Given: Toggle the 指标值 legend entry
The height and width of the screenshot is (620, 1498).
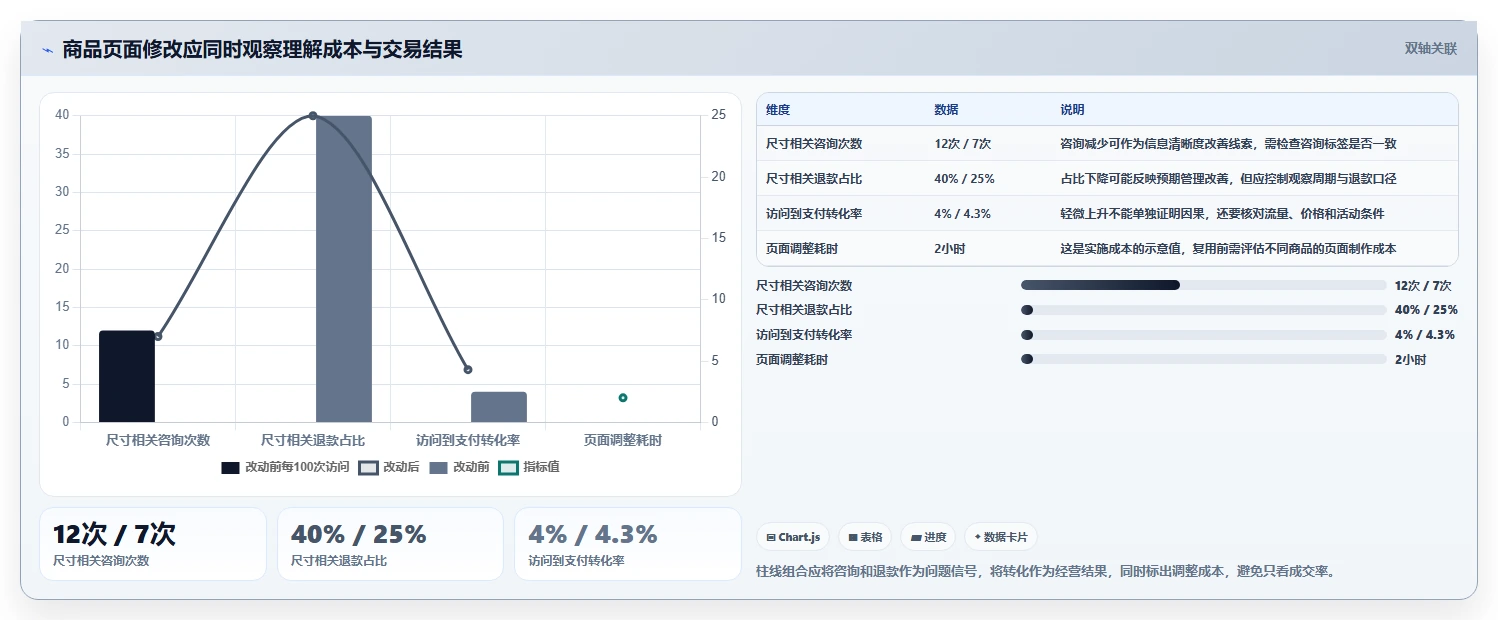Looking at the screenshot, I should [x=529, y=467].
